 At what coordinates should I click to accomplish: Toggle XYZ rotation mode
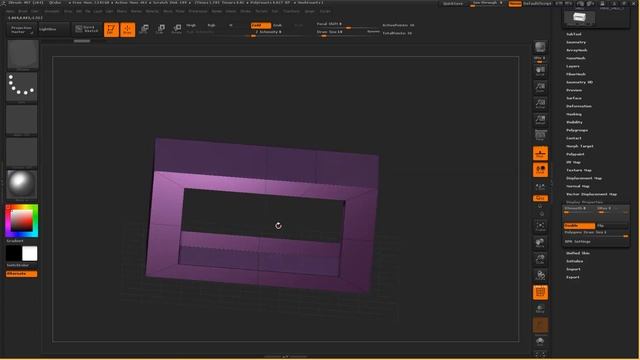point(540,198)
